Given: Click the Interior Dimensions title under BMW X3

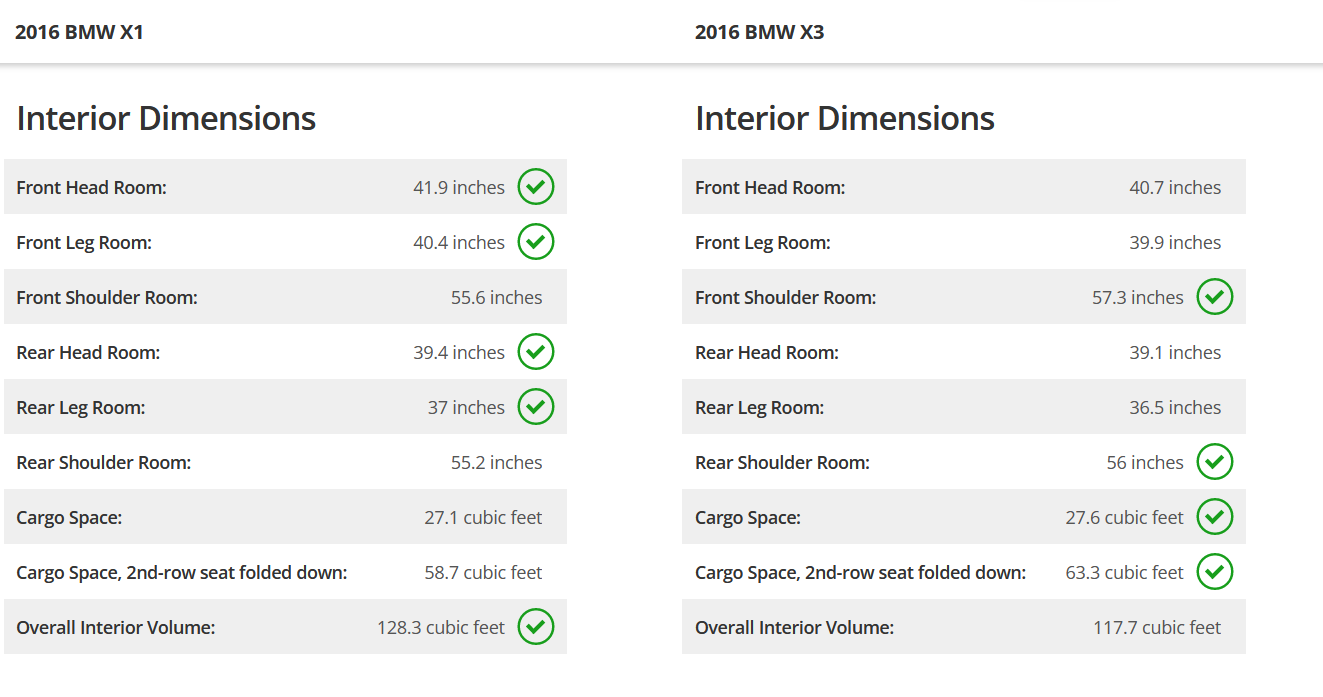Looking at the screenshot, I should point(845,118).
